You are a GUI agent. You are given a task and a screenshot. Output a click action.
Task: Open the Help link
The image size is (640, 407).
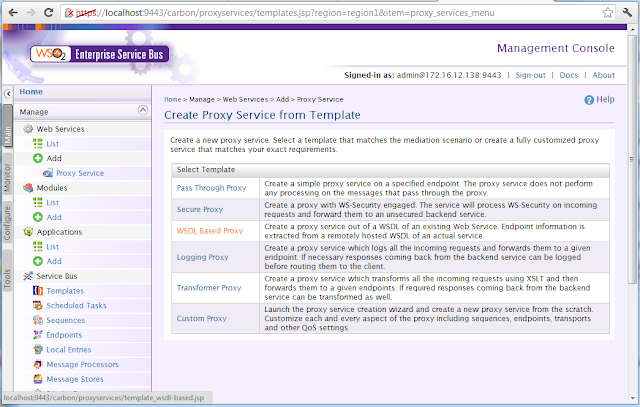point(605,100)
